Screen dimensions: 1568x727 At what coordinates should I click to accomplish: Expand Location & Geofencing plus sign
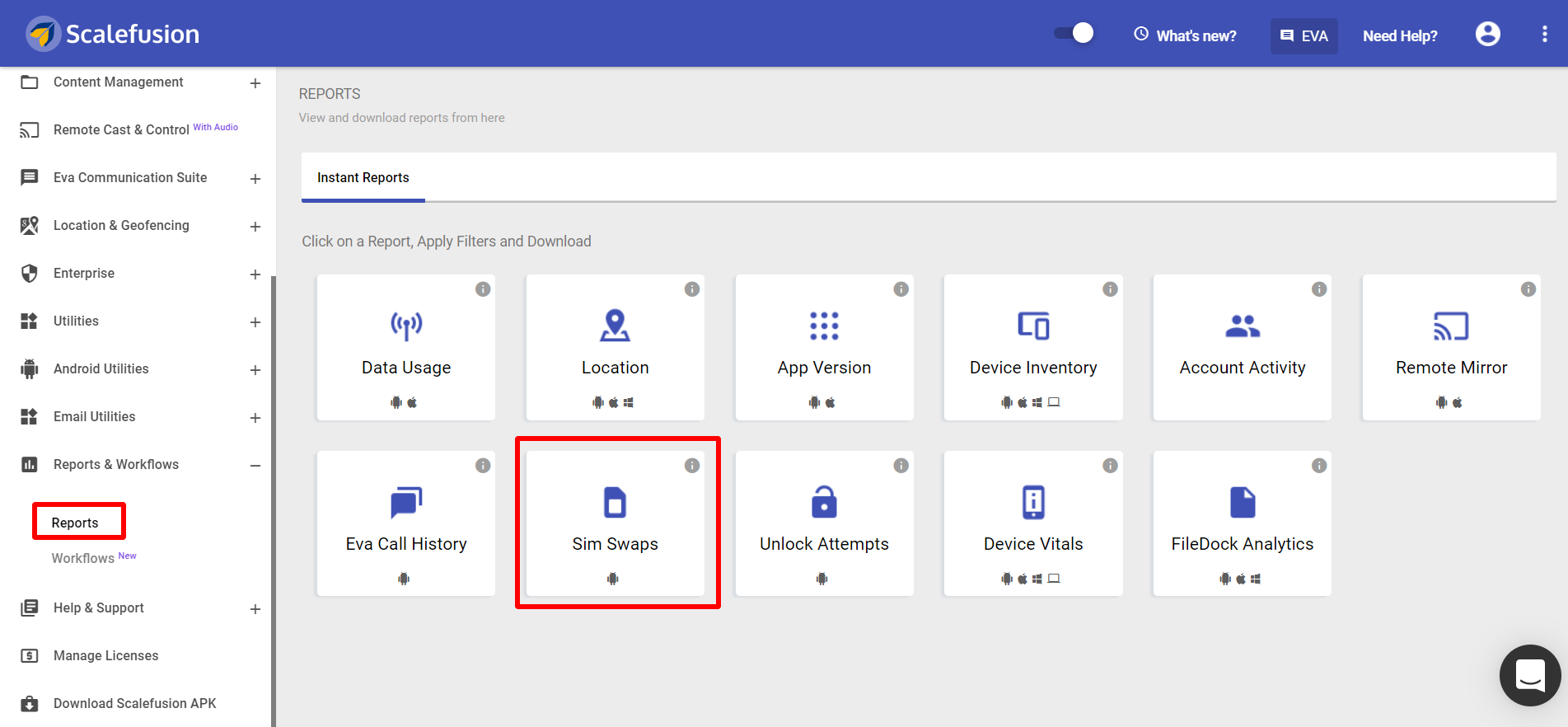click(x=255, y=227)
